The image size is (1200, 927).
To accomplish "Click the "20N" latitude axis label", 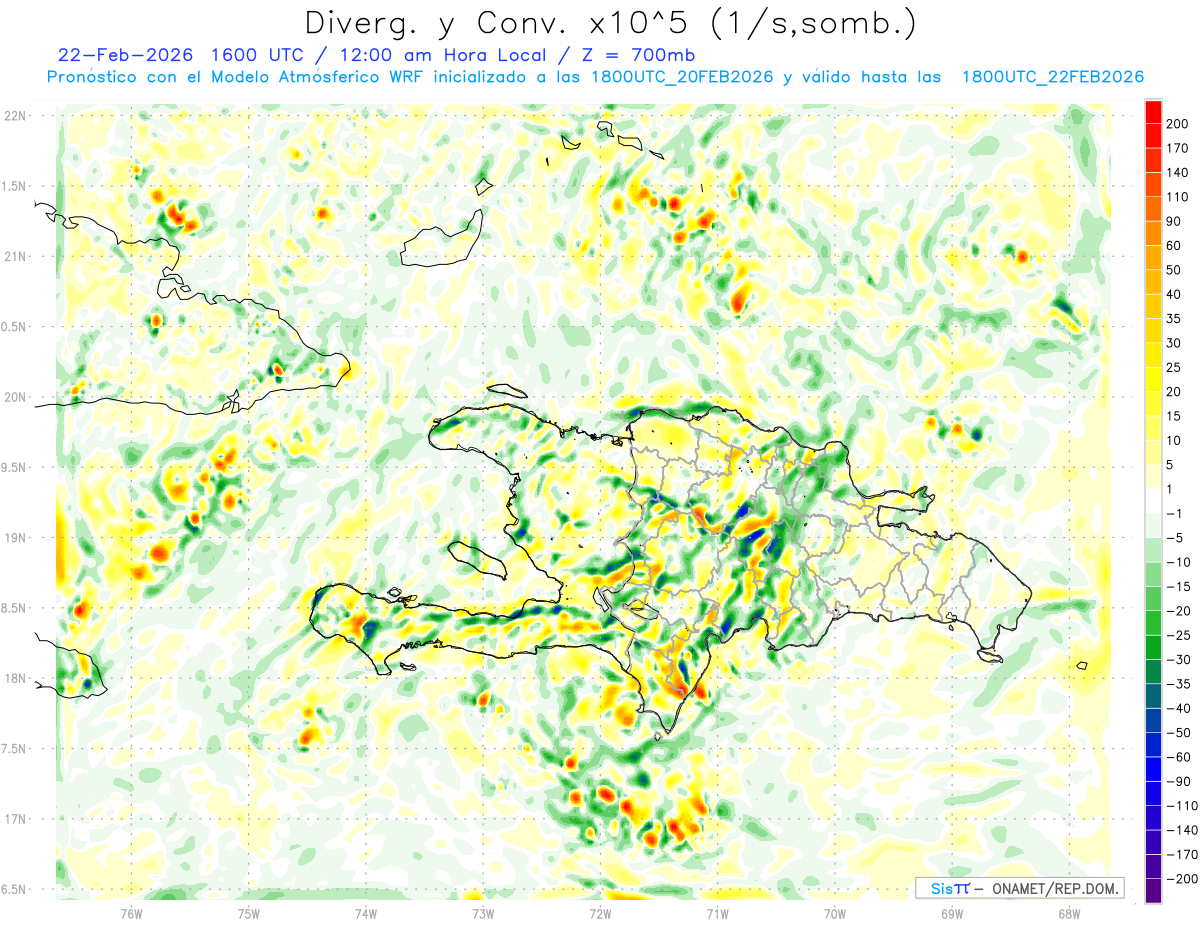I will coord(14,397).
